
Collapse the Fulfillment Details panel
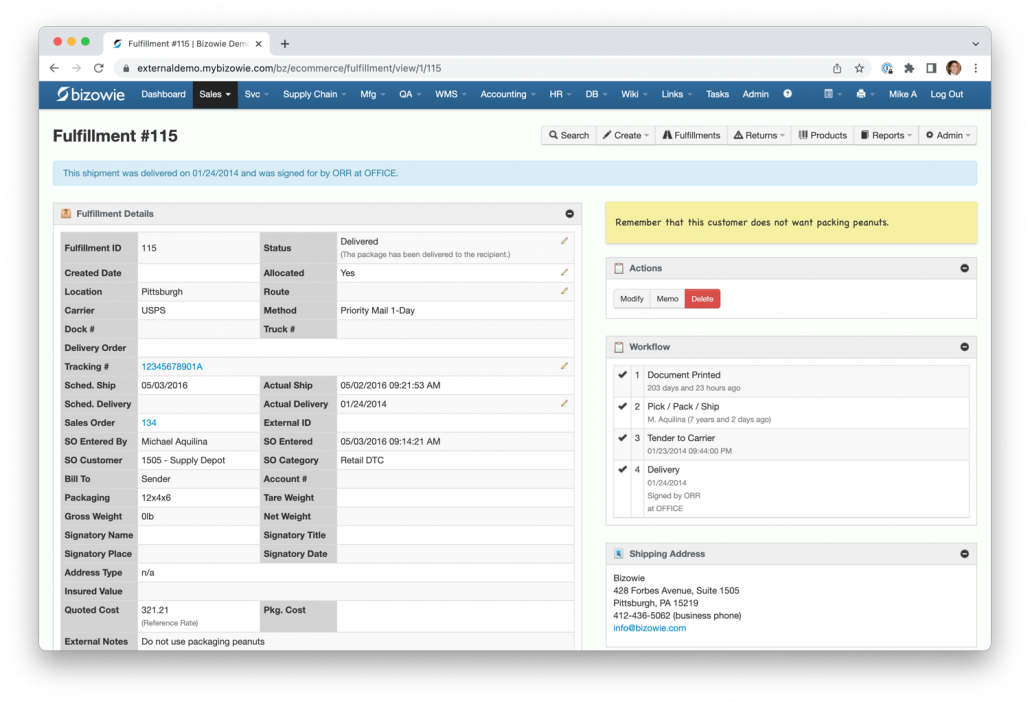pyautogui.click(x=569, y=214)
